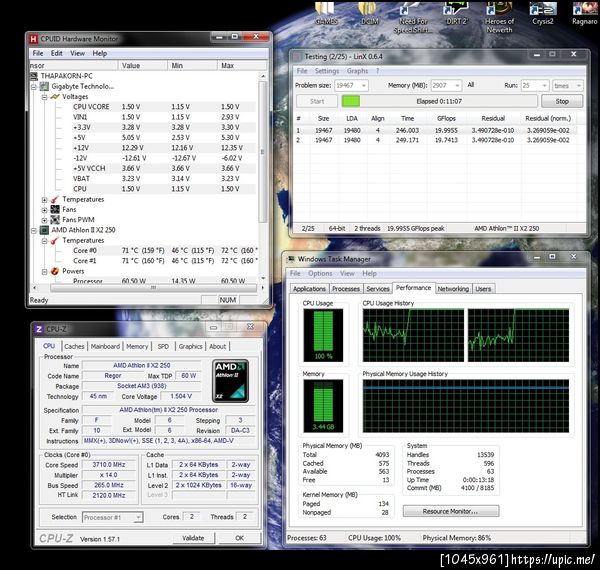Open the Task Manager Processes tab
Viewport: 600px width, 570px height.
click(346, 289)
